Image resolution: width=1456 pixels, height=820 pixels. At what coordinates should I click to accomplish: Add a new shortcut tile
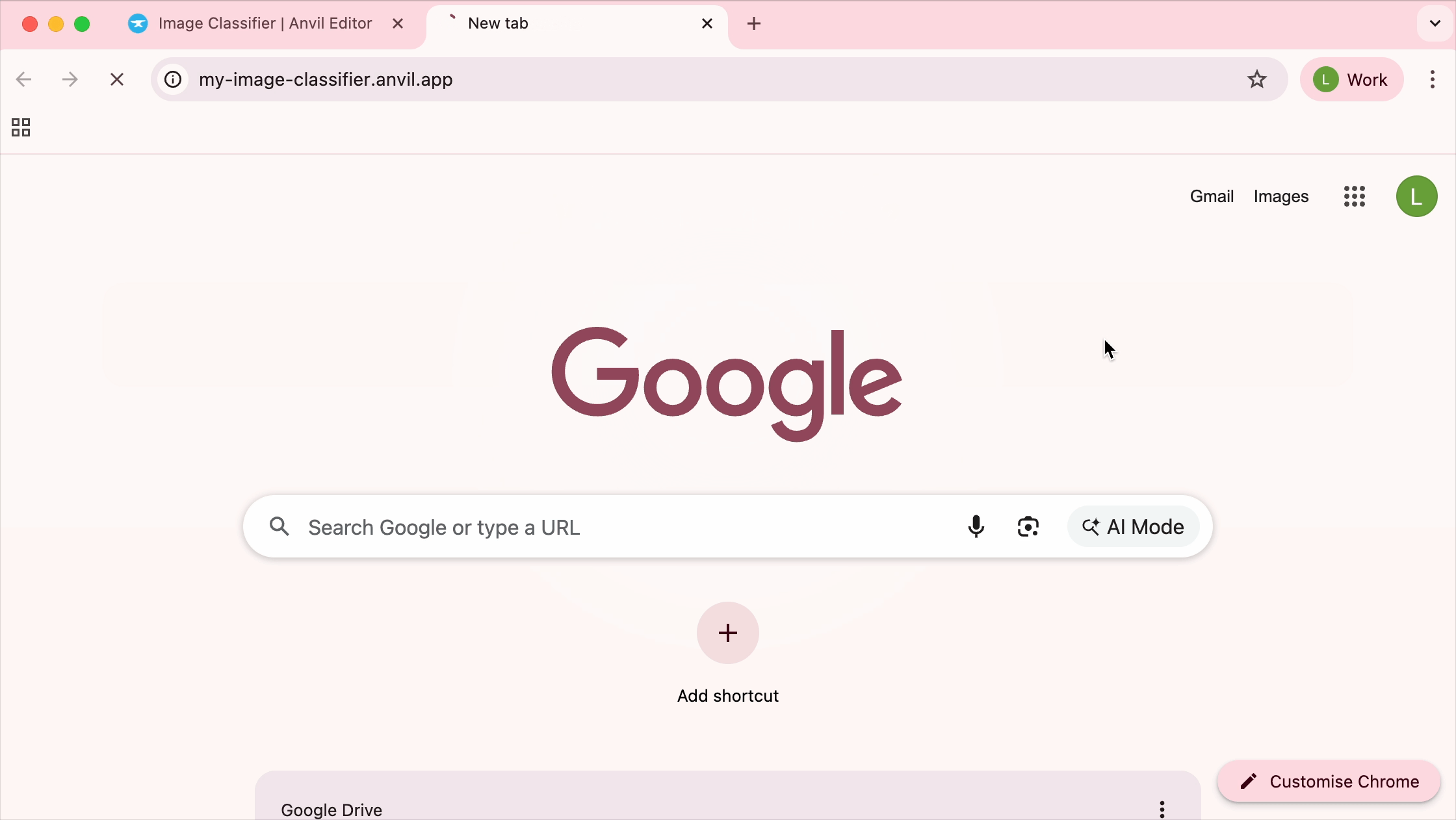click(728, 633)
